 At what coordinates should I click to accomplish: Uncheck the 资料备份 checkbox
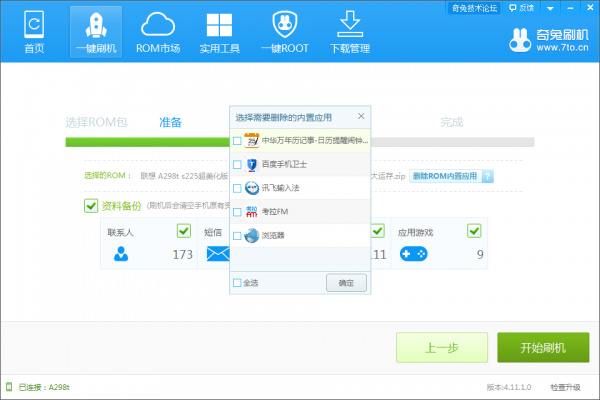[x=91, y=206]
